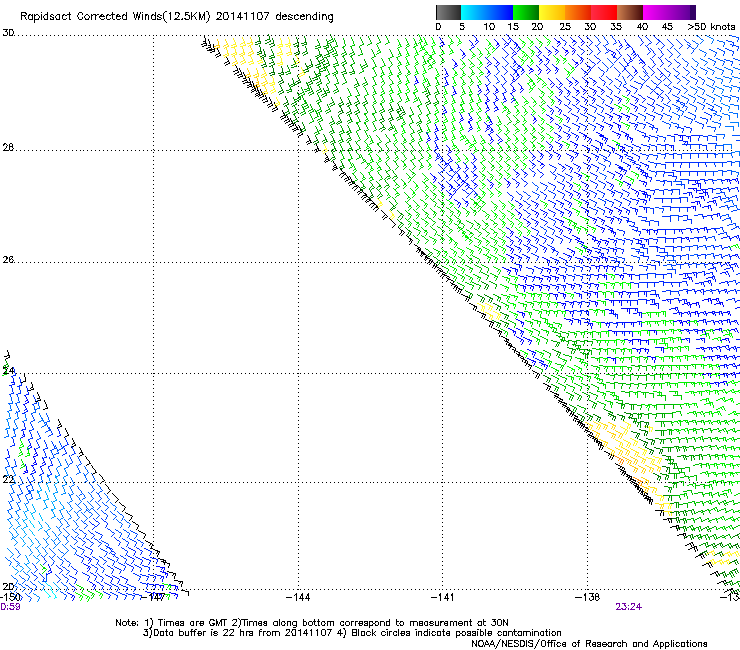
Task: Click the latitude label '28'
Action: tap(8, 148)
